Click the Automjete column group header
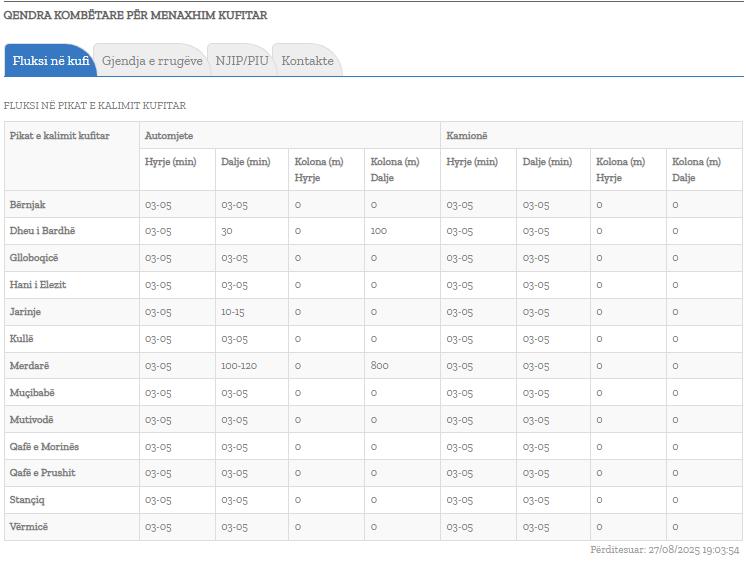This screenshot has height=575, width=746. coord(169,136)
